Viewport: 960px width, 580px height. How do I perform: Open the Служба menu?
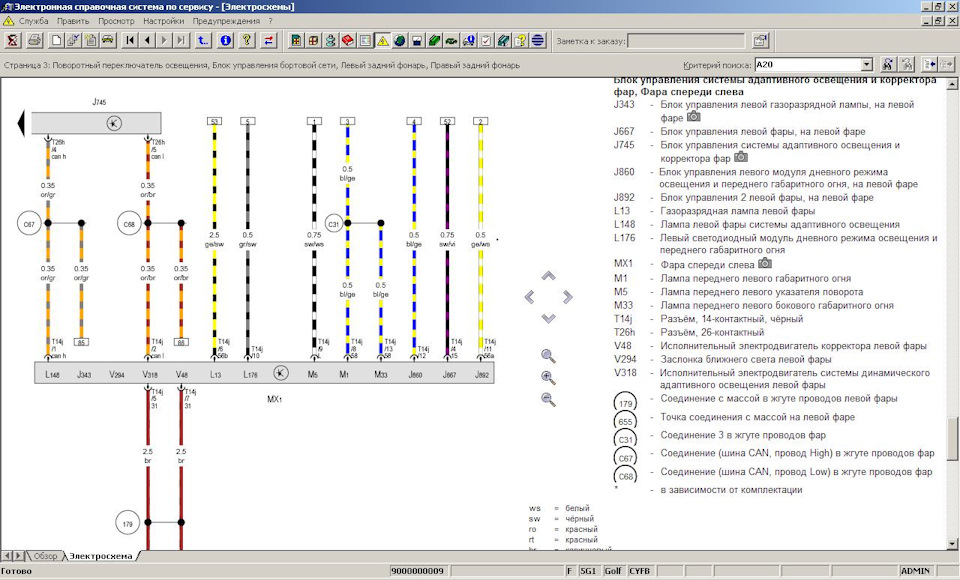(33, 21)
